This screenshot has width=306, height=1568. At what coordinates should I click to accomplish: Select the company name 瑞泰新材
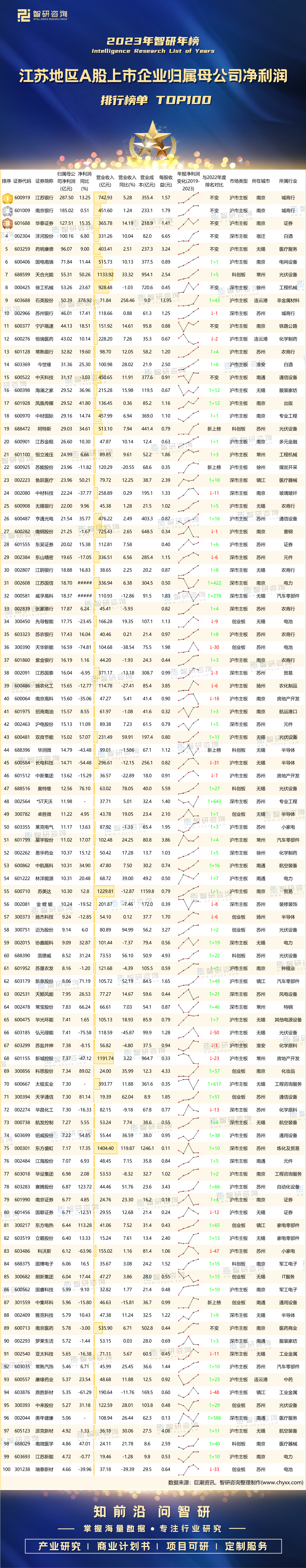click(x=44, y=1469)
